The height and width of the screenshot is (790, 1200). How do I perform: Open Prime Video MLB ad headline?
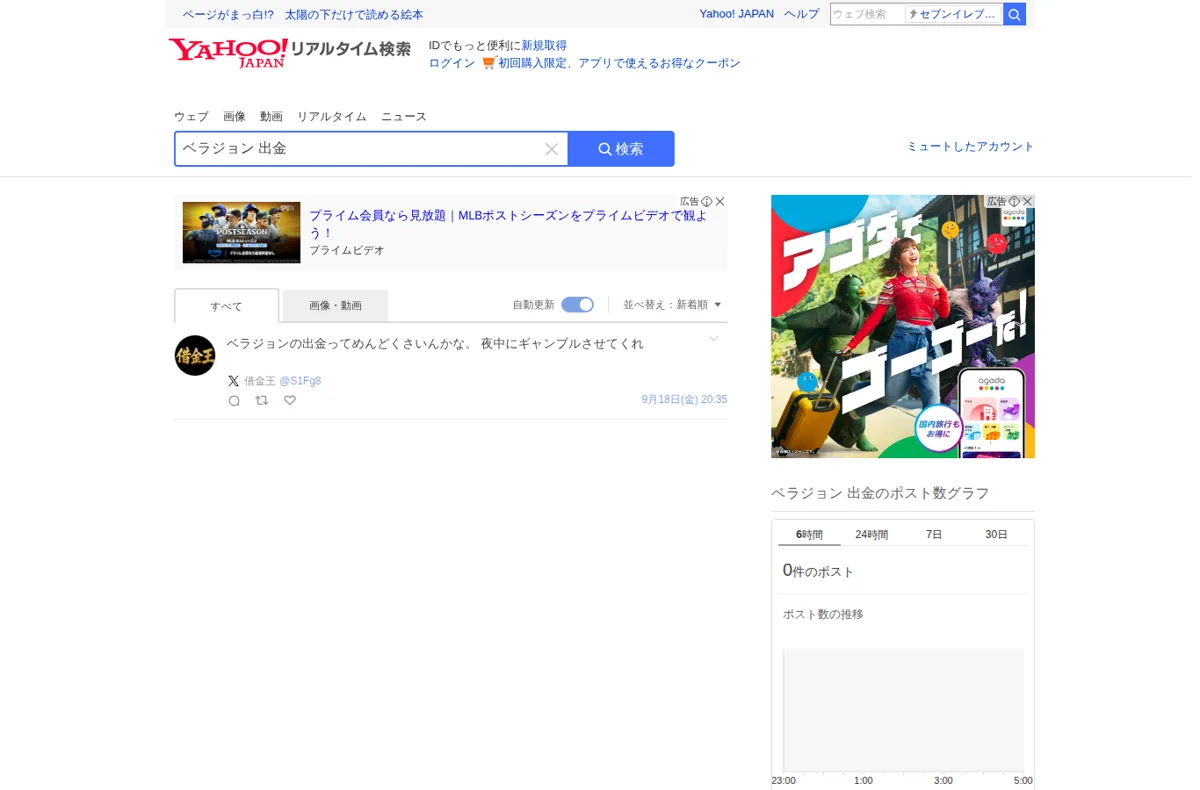coord(508,224)
